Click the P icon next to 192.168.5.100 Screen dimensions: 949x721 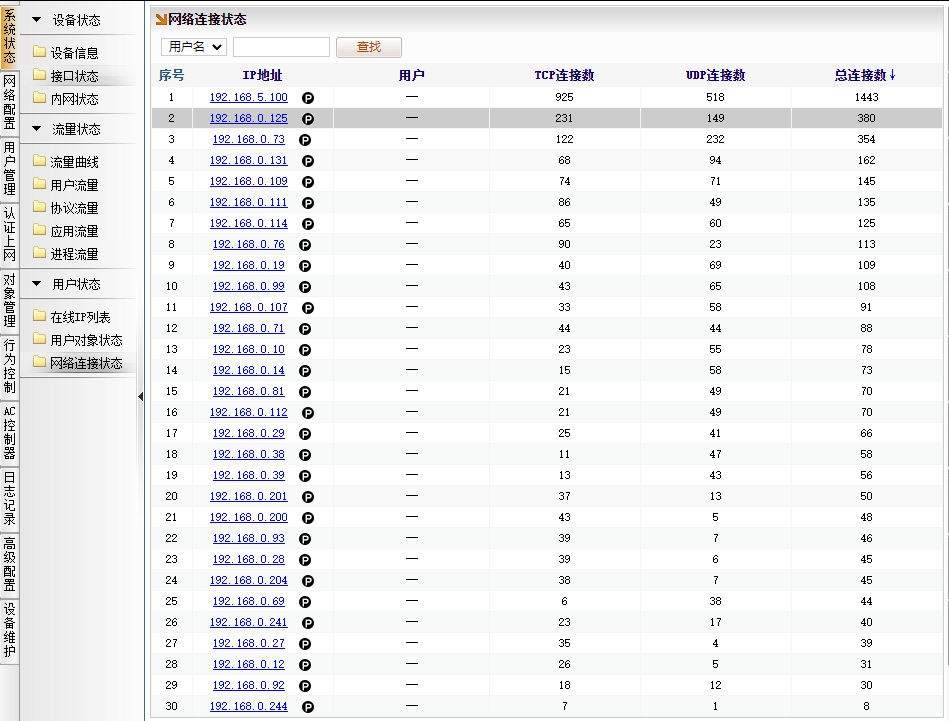(308, 98)
